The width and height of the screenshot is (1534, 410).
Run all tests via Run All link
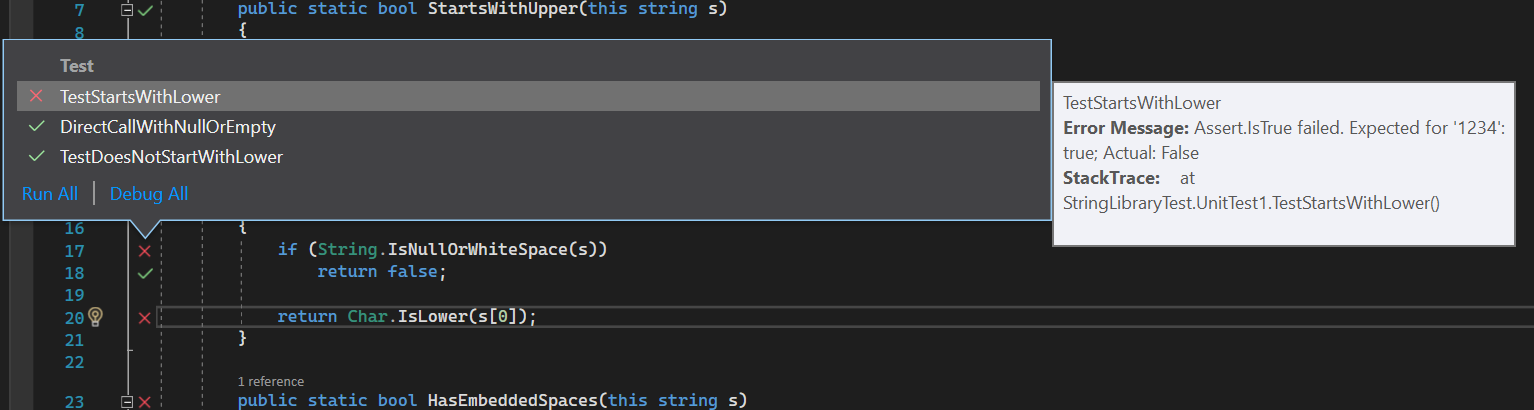pyautogui.click(x=50, y=194)
